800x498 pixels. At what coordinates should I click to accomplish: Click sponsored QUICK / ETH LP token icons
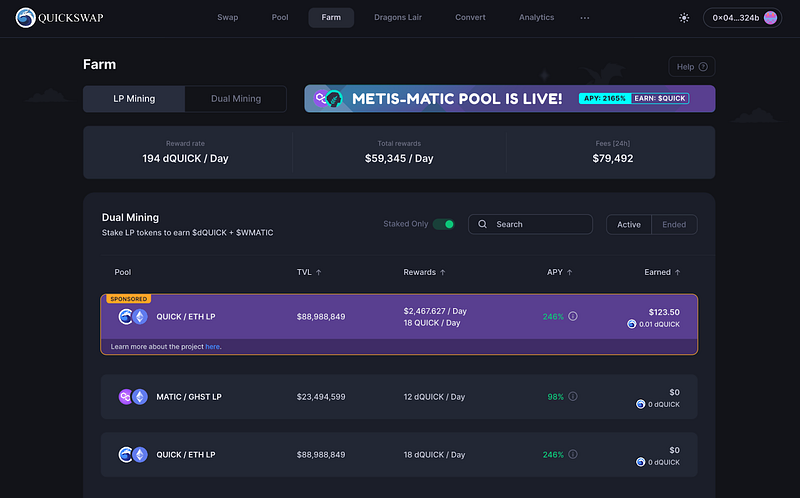click(133, 317)
